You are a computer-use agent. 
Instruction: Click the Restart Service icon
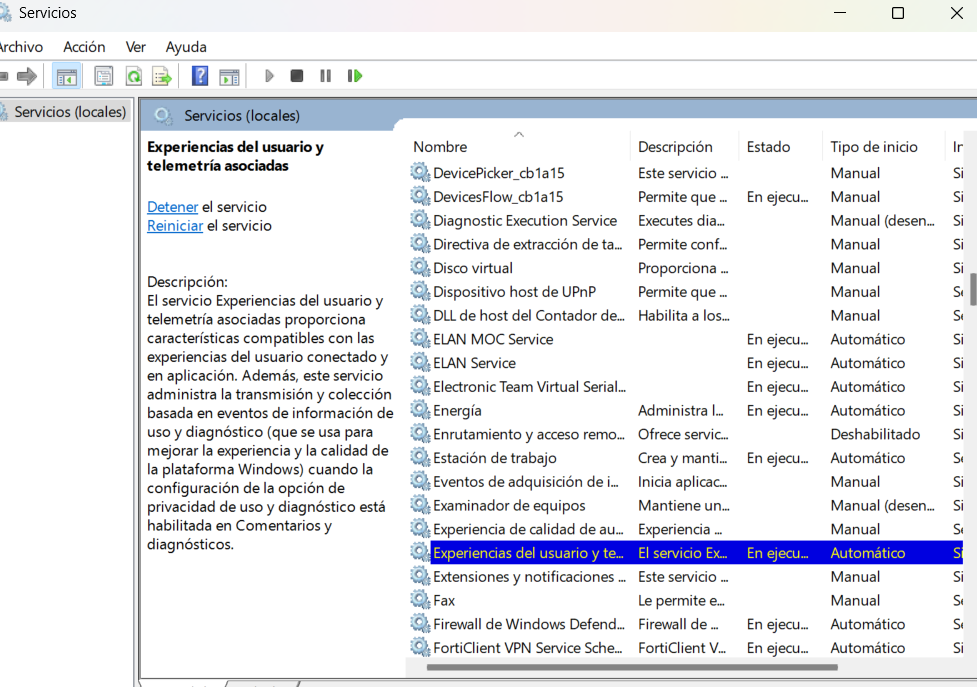(355, 76)
